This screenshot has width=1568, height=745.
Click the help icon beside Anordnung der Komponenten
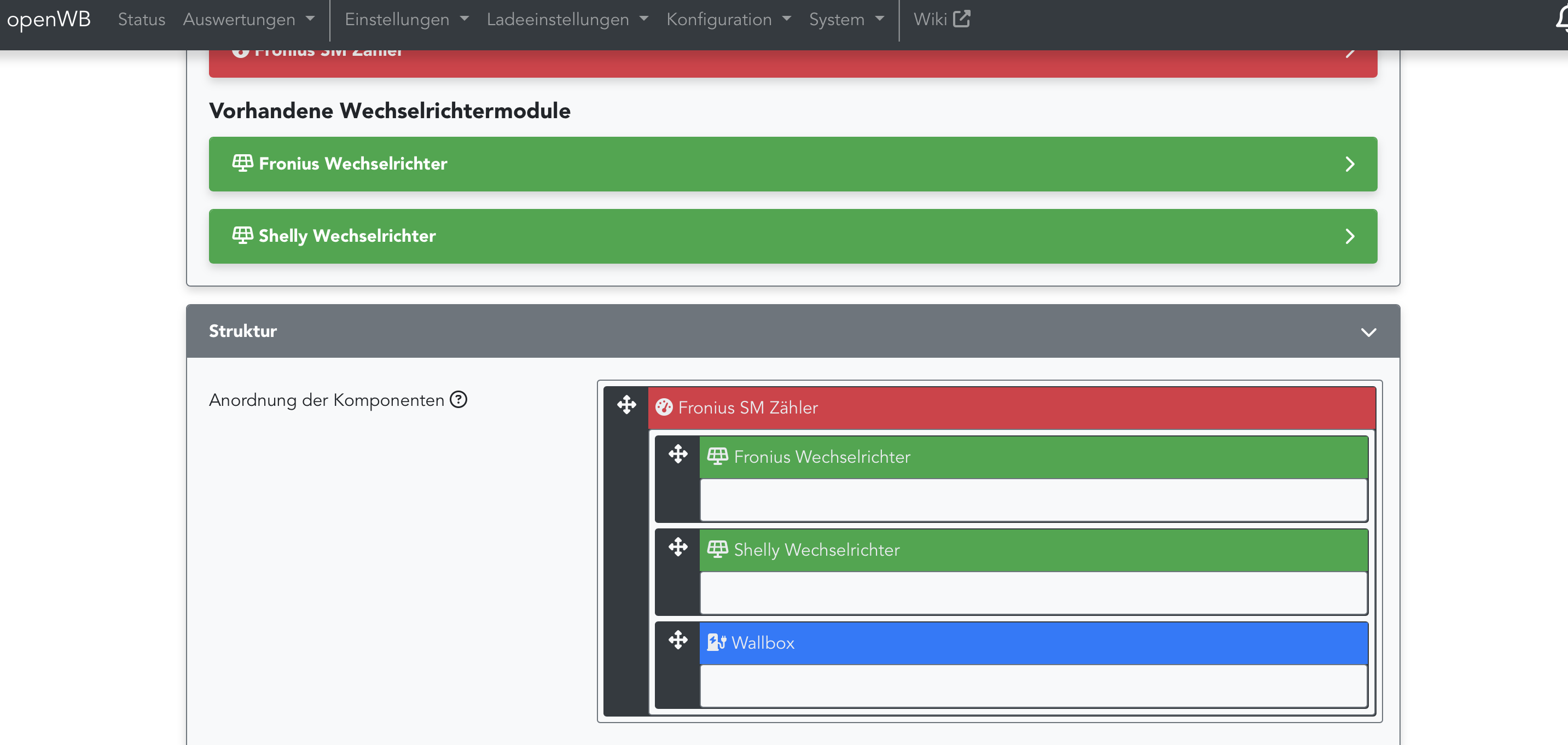(x=458, y=400)
